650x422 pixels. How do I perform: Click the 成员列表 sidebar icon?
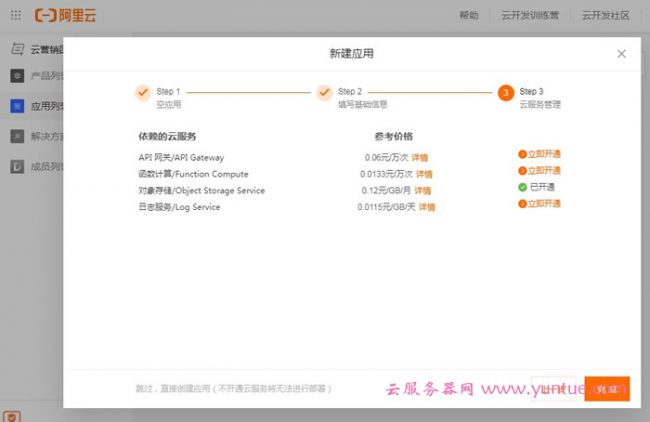pos(17,165)
